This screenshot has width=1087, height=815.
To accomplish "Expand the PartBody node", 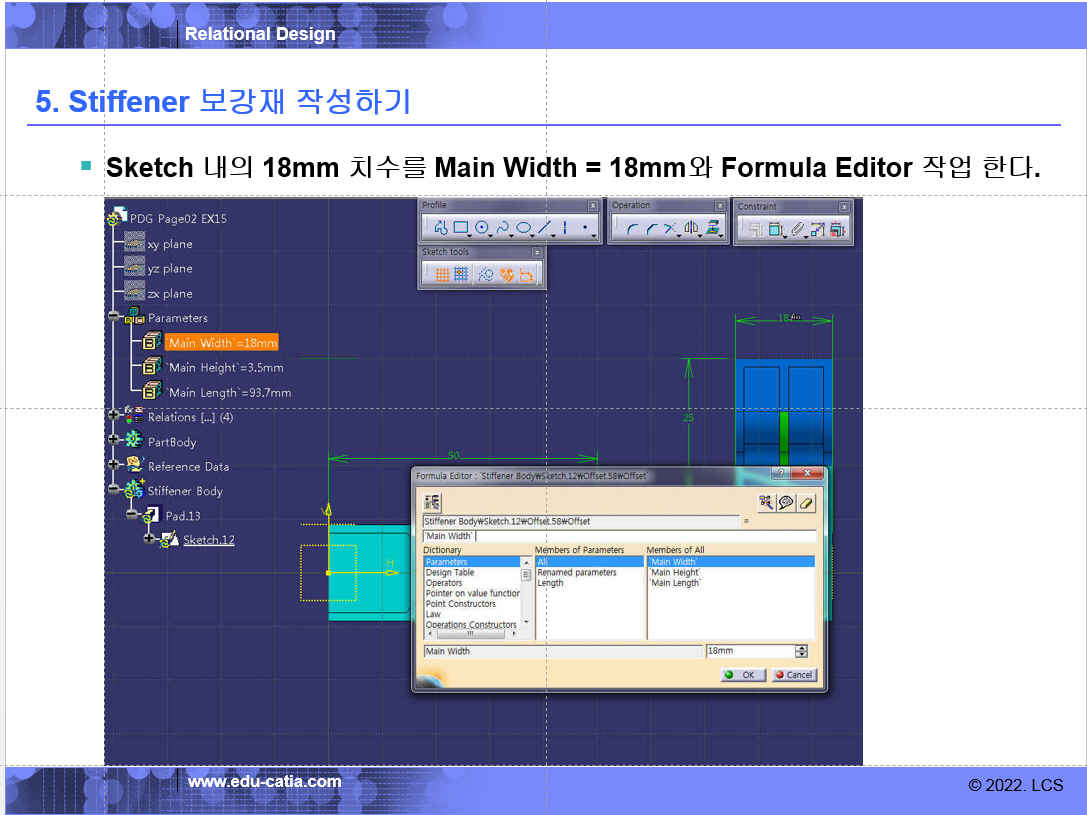I will coord(114,442).
